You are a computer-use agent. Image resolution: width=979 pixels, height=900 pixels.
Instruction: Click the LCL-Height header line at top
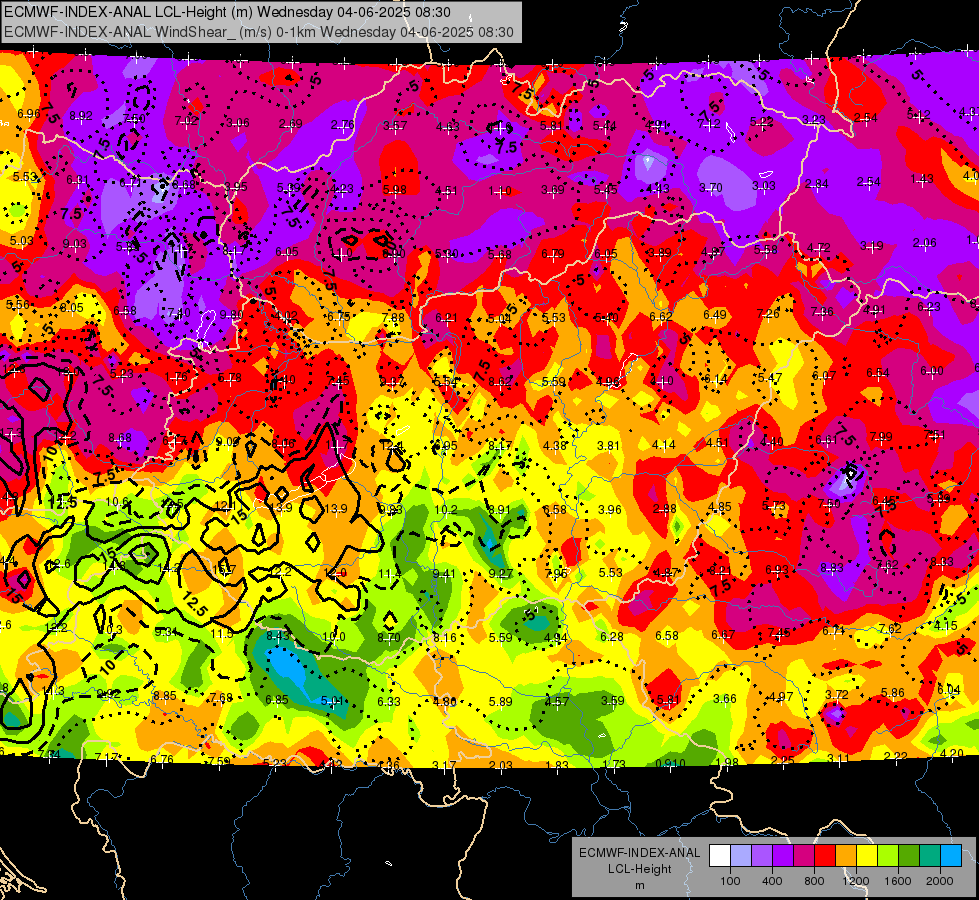pyautogui.click(x=227, y=12)
